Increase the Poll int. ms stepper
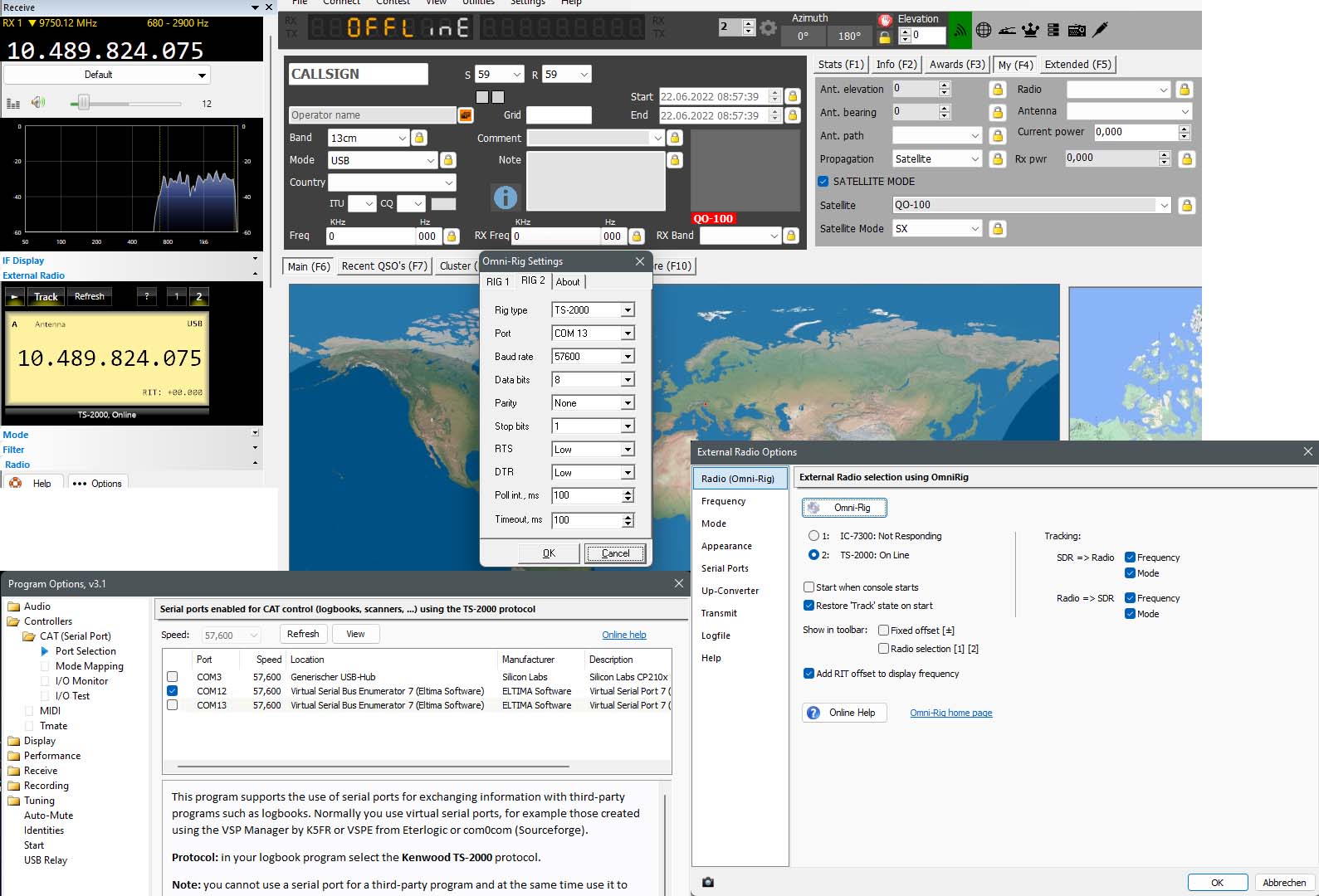The height and width of the screenshot is (896, 1319). tap(628, 492)
